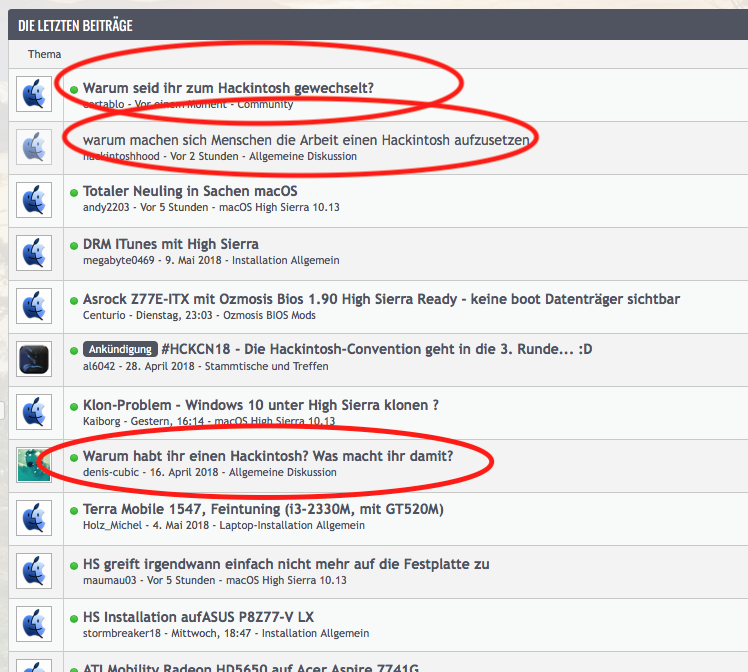Open thread 'warum machen sich Menschen die Arbeit'
The height and width of the screenshot is (672, 748).
coord(306,140)
